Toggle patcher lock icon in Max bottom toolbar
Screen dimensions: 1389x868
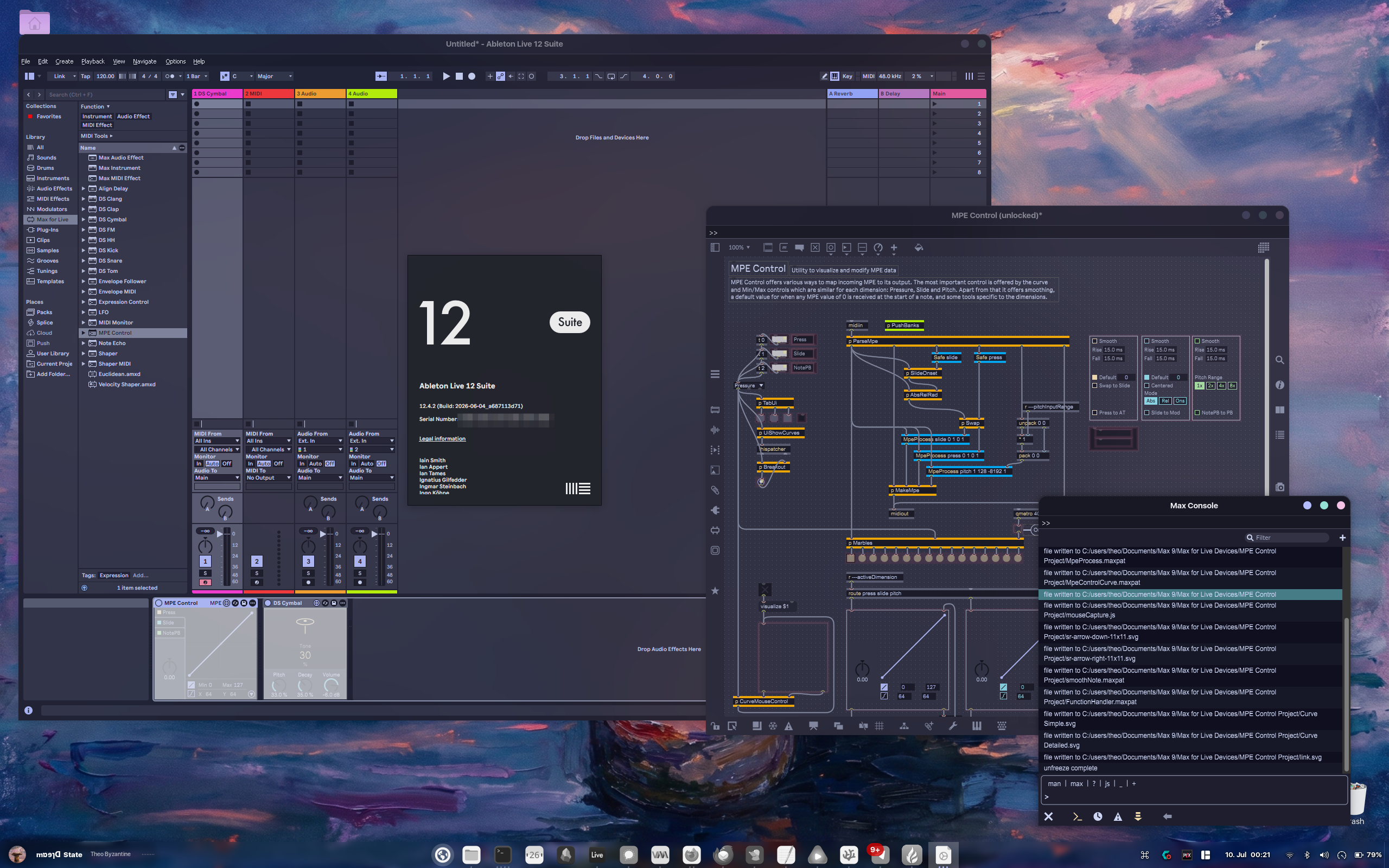[715, 726]
